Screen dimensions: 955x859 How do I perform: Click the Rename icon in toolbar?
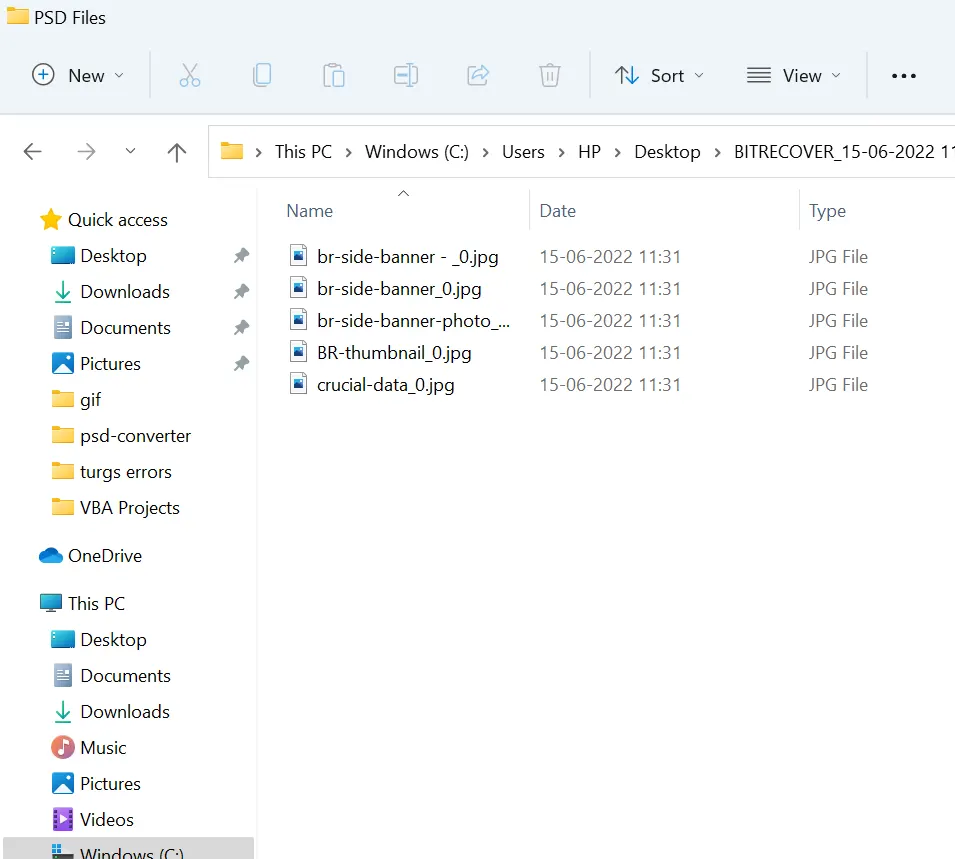tap(406, 75)
